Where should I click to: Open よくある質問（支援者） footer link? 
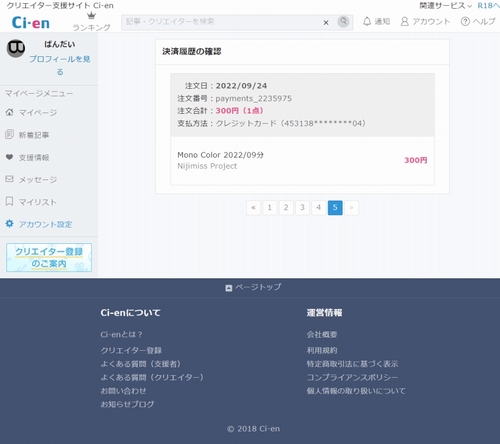point(142,364)
